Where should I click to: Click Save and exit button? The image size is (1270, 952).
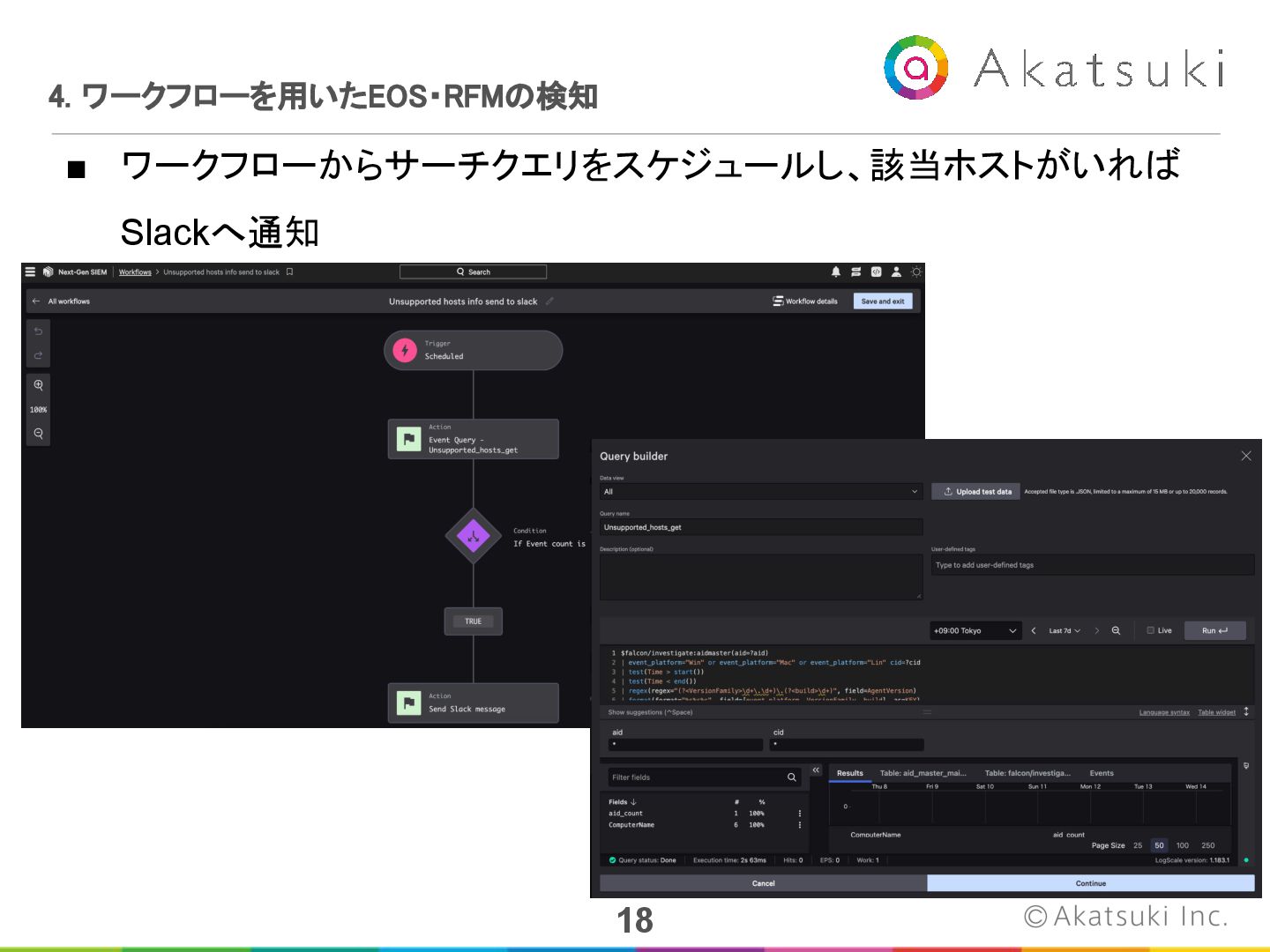click(883, 301)
